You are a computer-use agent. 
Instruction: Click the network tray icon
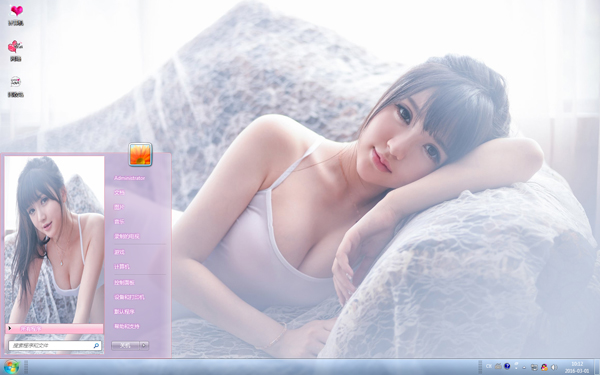(x=534, y=367)
